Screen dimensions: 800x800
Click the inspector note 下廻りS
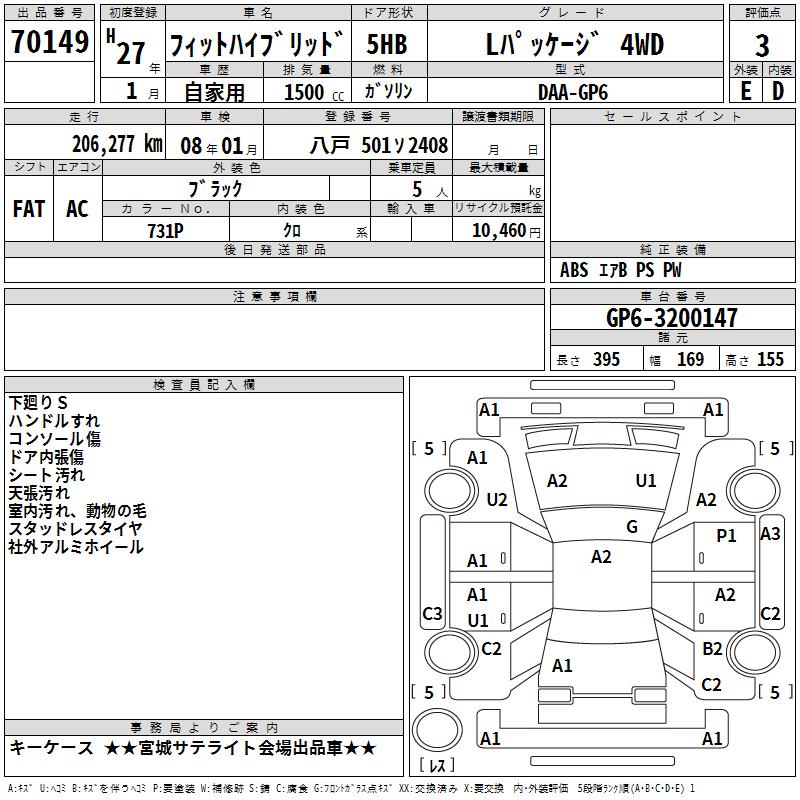[x=38, y=403]
